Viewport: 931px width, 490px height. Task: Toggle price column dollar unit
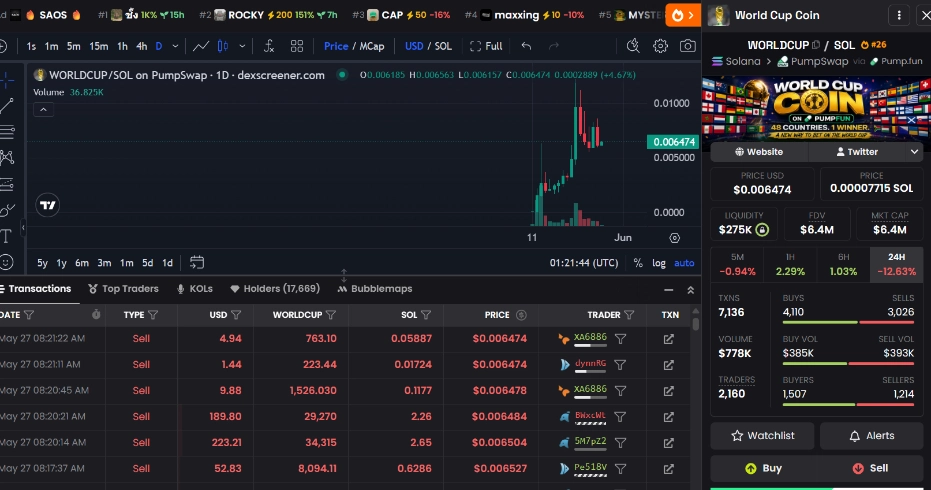[x=521, y=315]
